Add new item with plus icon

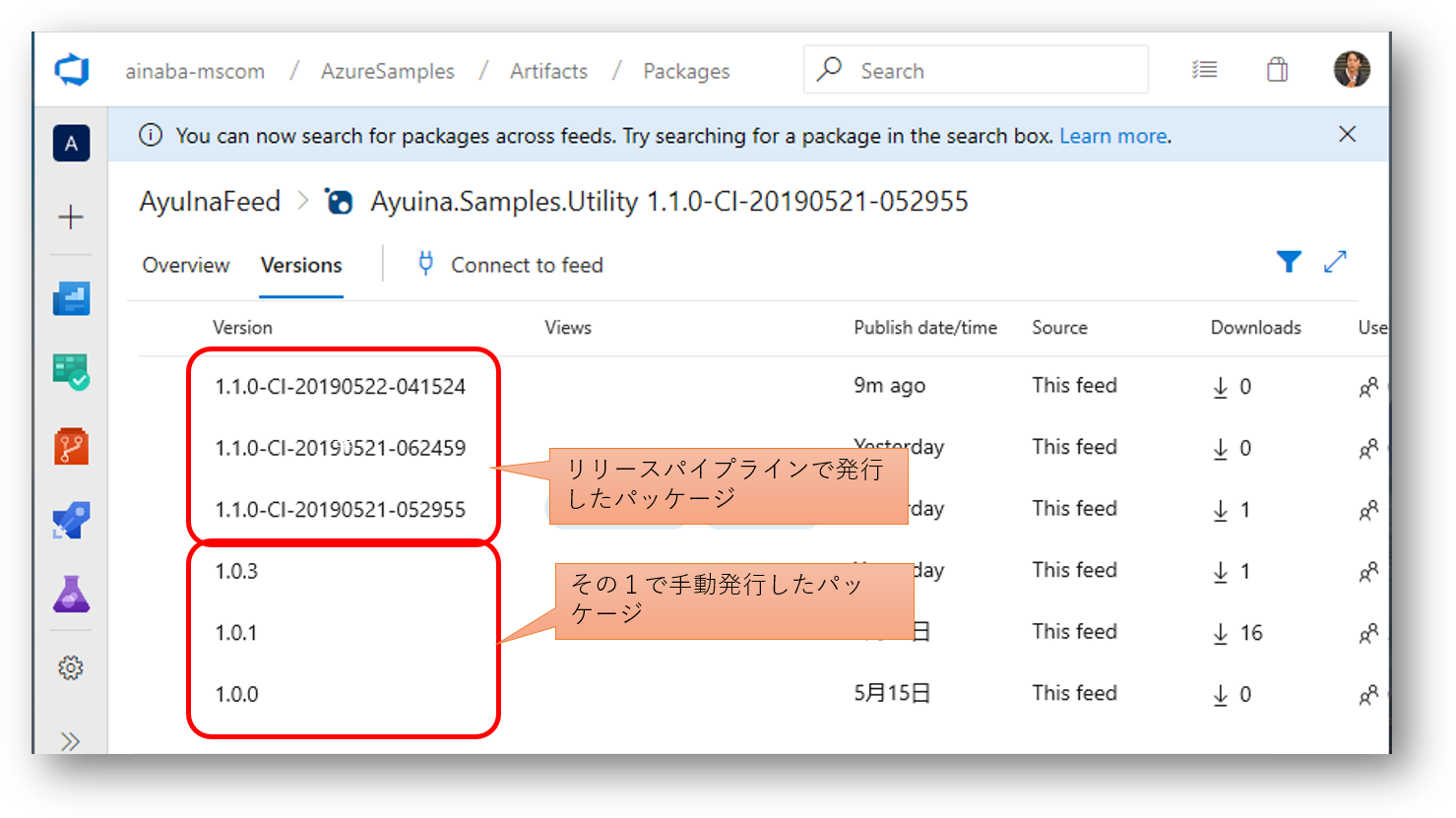71,217
